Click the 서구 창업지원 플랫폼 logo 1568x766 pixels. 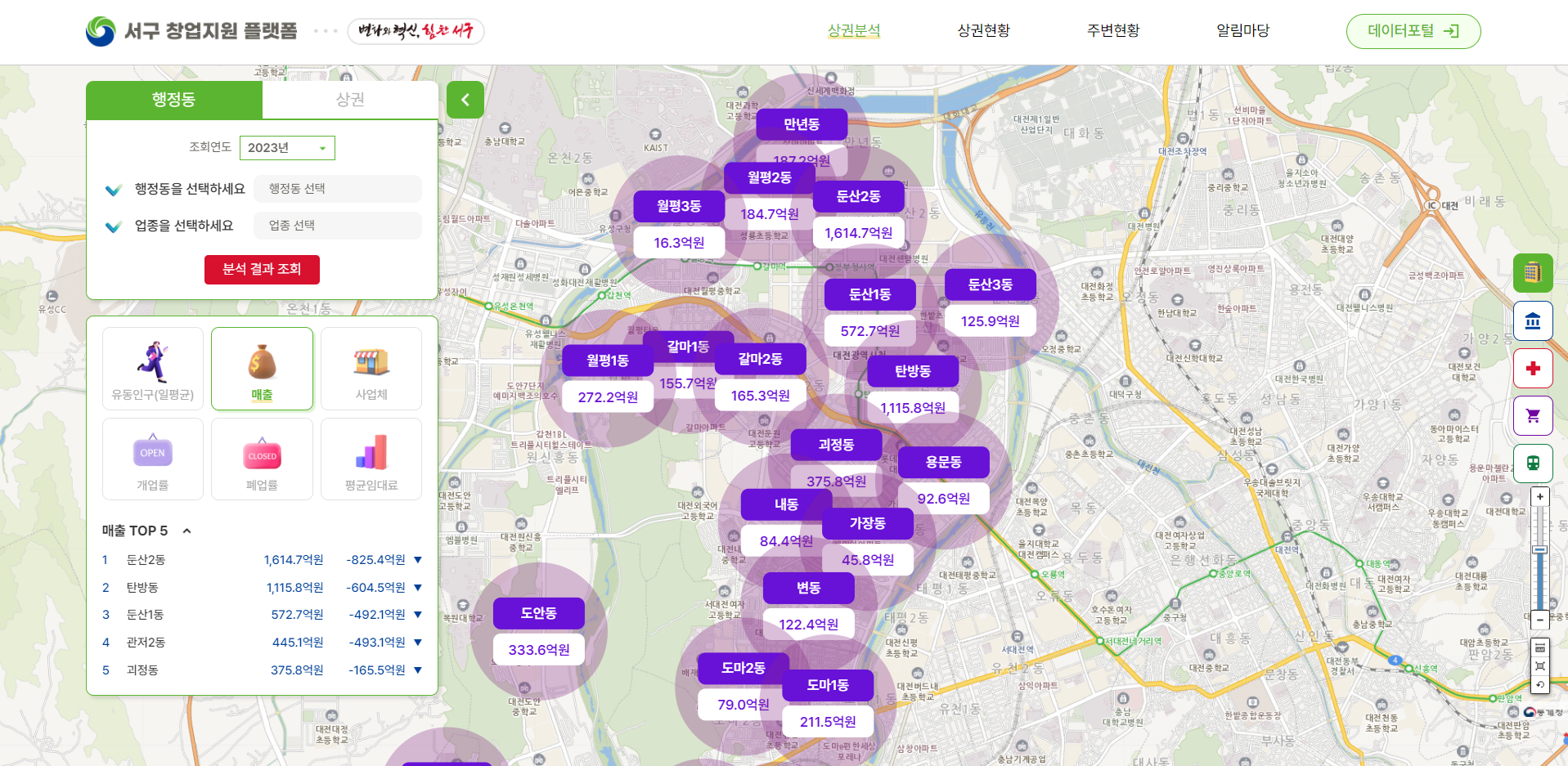pos(191,31)
